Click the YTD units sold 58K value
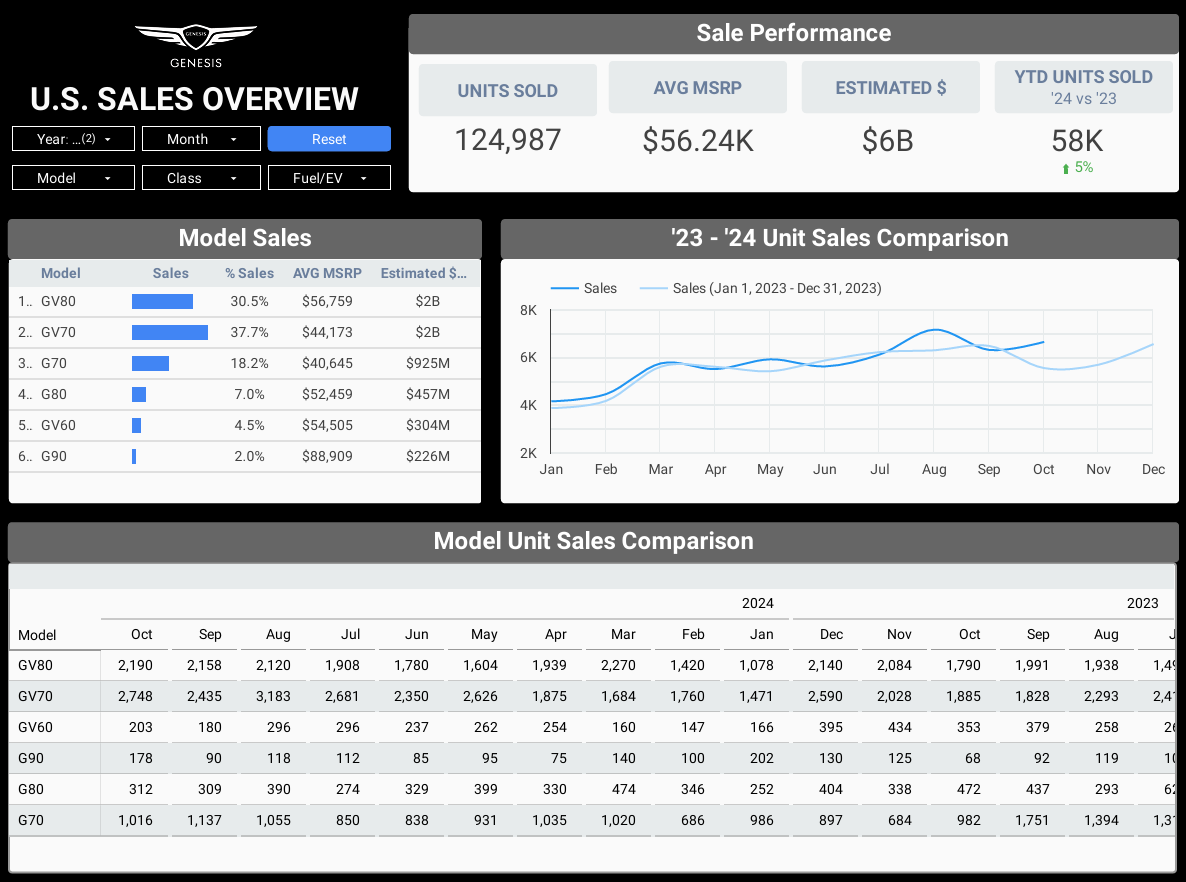1186x882 pixels. (1077, 141)
